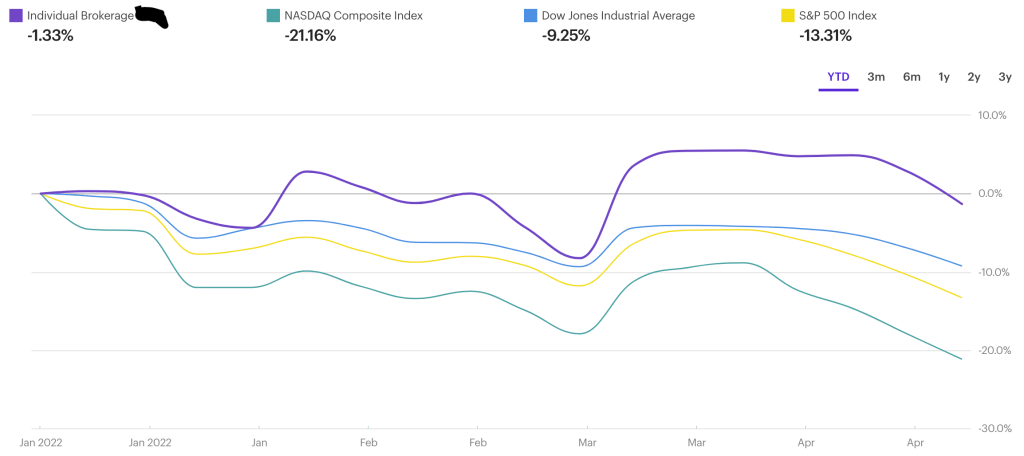Select the YTD time range tab
This screenshot has width=1024, height=456.
point(838,77)
